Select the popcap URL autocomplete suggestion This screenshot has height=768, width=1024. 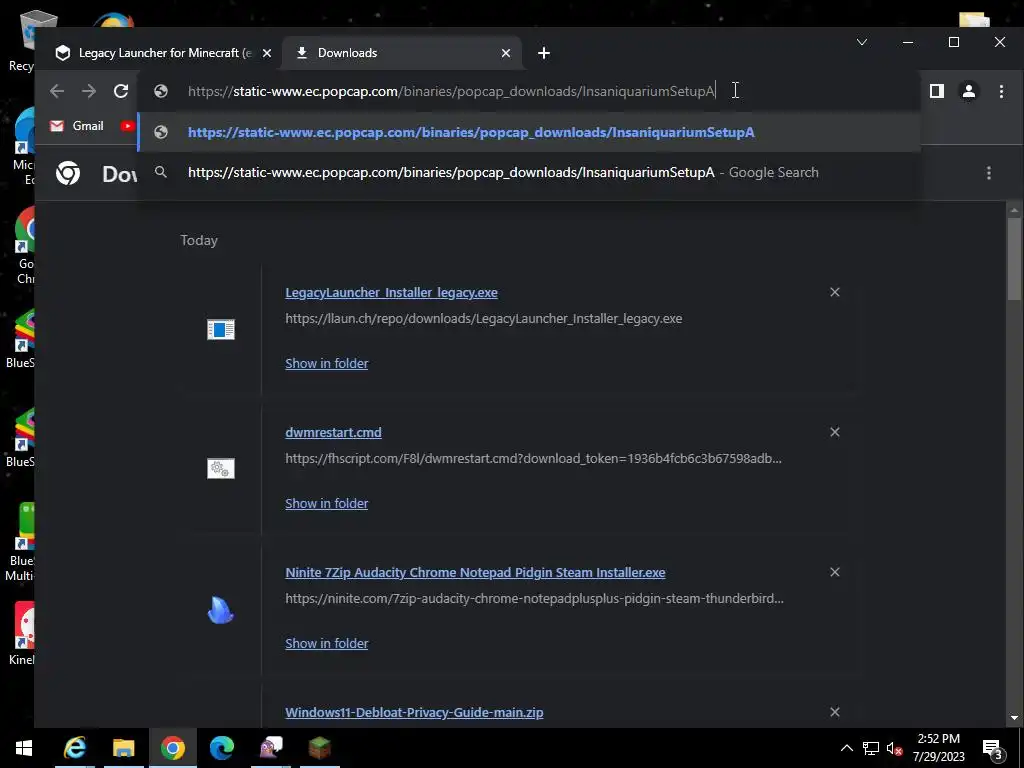click(x=529, y=132)
